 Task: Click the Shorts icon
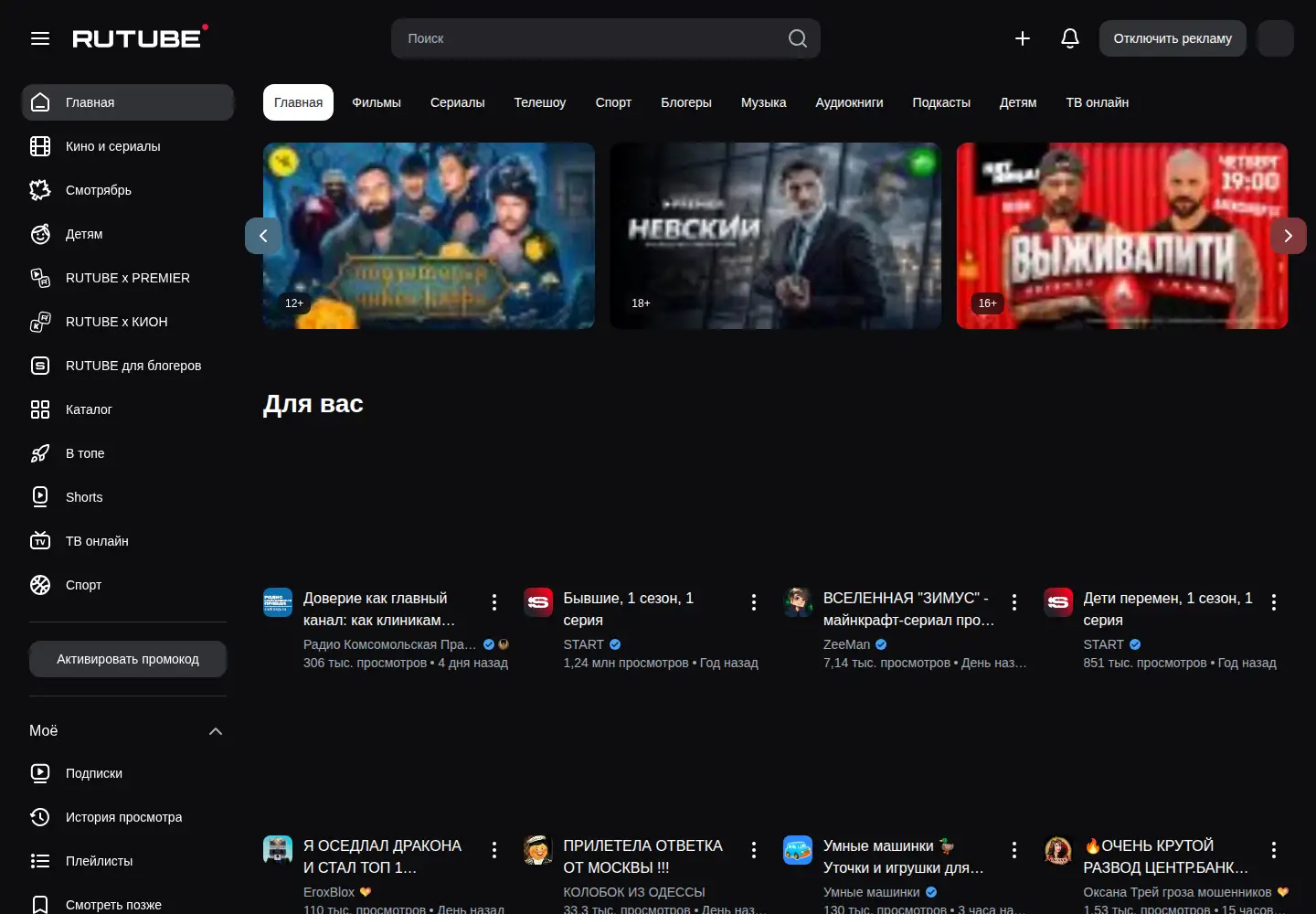point(40,497)
